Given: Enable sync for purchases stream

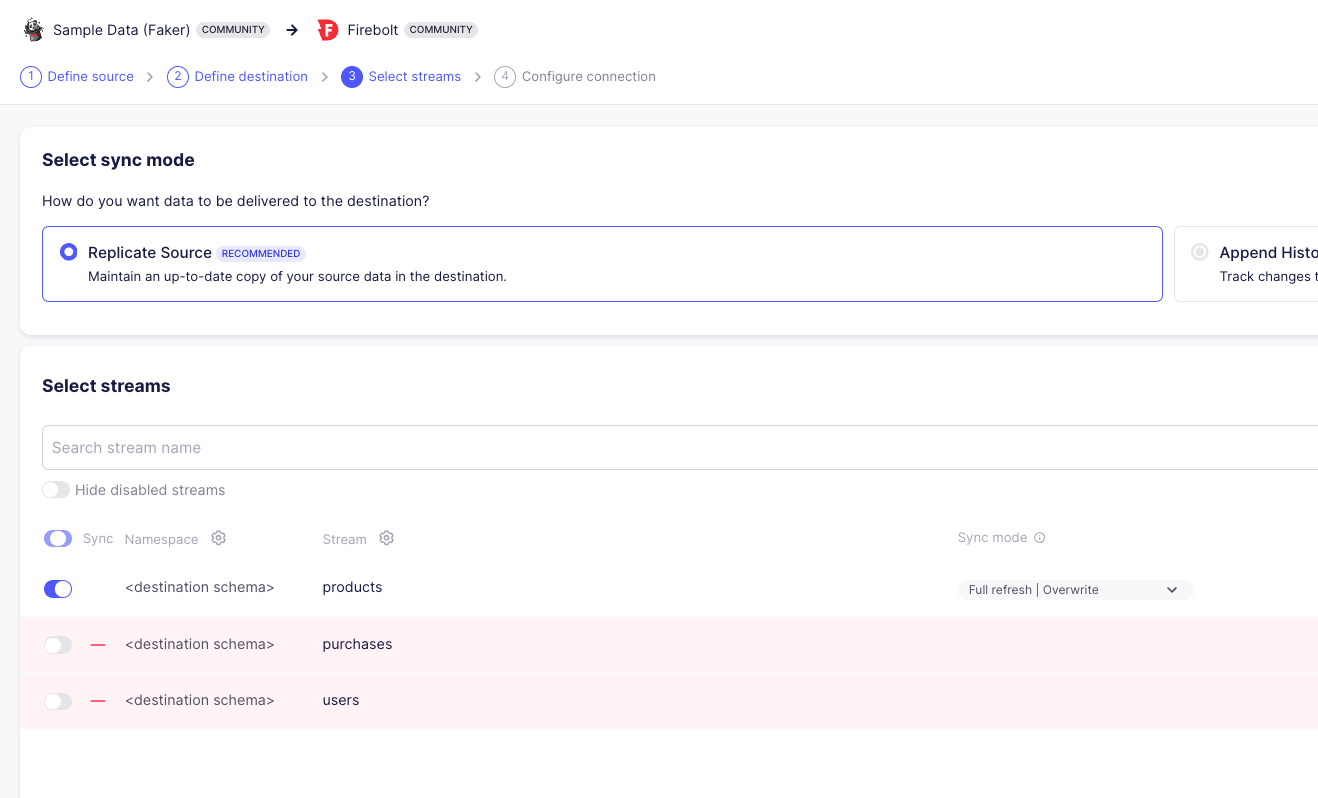Looking at the screenshot, I should [58, 645].
